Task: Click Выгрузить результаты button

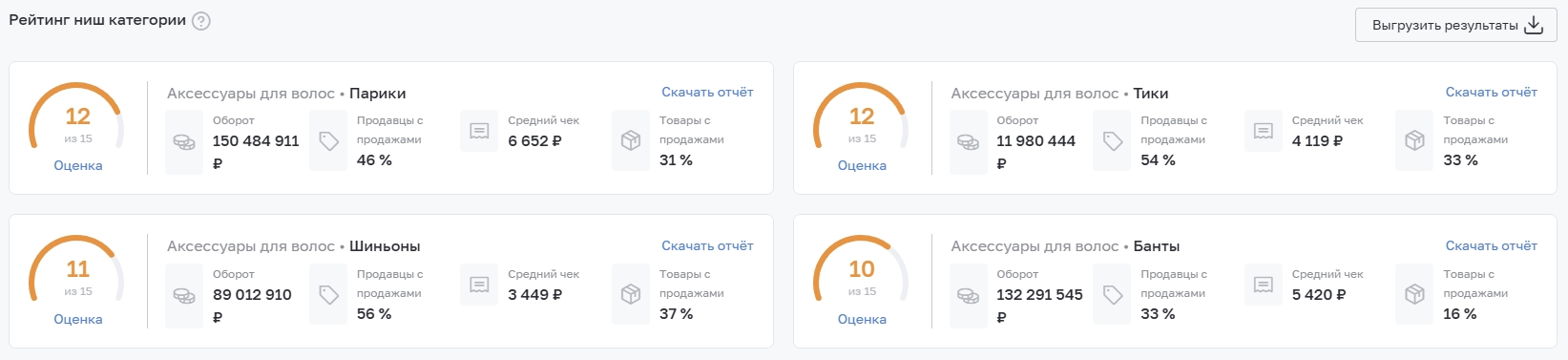Action: [1455, 25]
